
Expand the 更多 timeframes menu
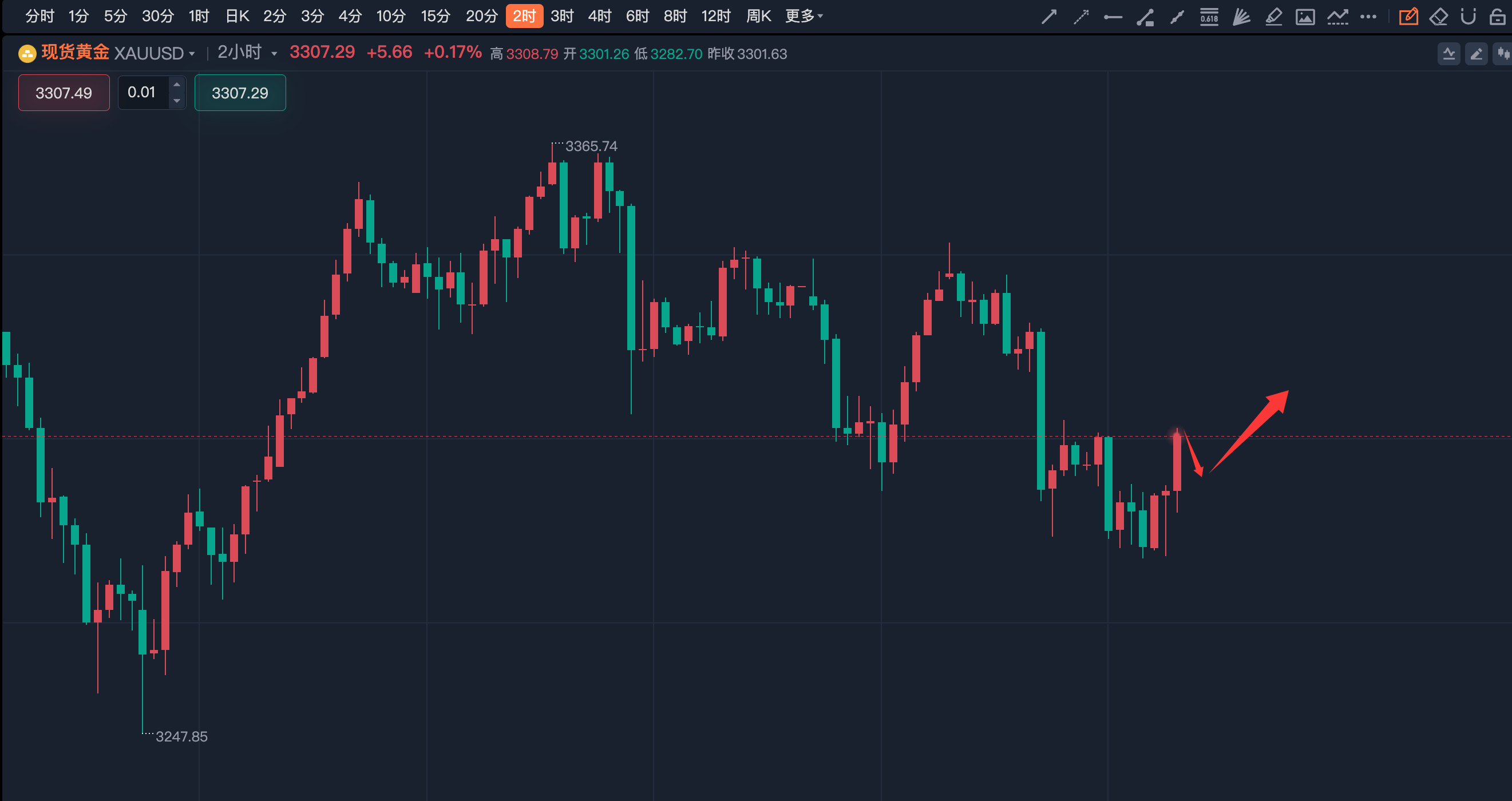(804, 17)
